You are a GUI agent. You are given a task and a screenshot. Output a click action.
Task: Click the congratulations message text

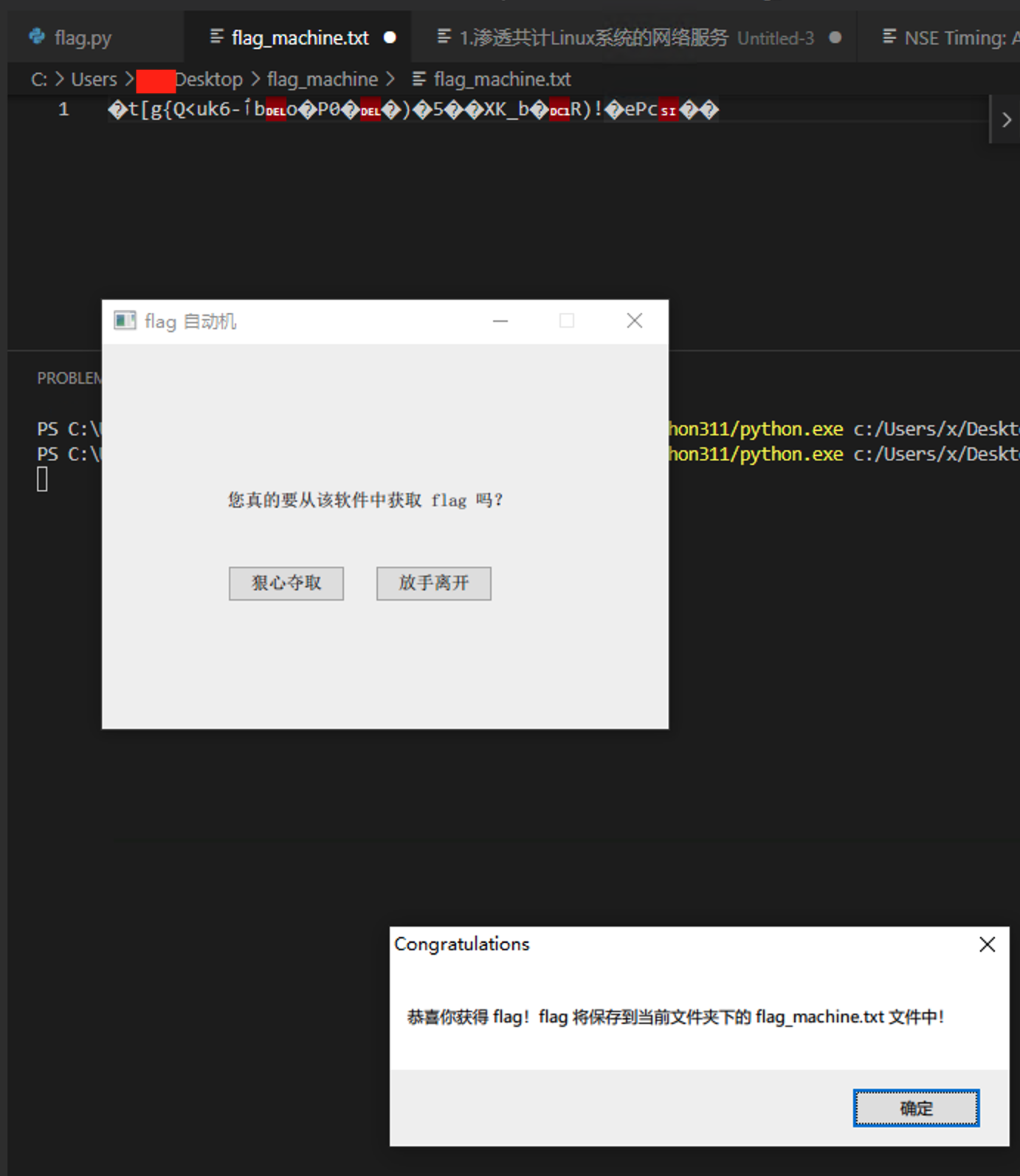coord(676,1017)
